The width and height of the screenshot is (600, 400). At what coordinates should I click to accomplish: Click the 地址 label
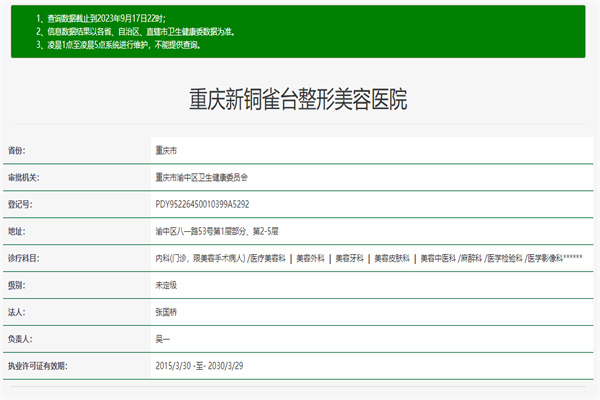16,231
